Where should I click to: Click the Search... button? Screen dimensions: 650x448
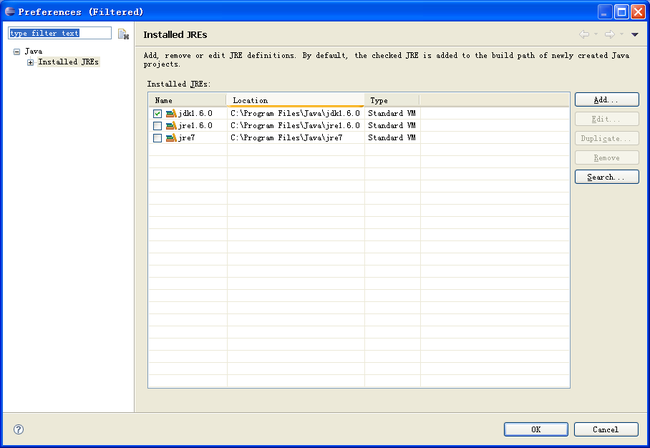pos(606,177)
